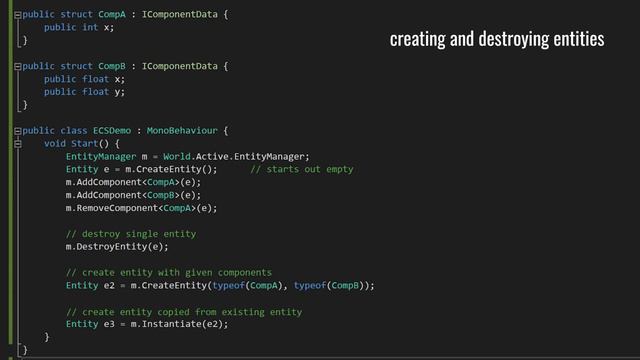Screen dimensions: 640x360
Task: Collapse the CompB struct code block
Action: 18,67
